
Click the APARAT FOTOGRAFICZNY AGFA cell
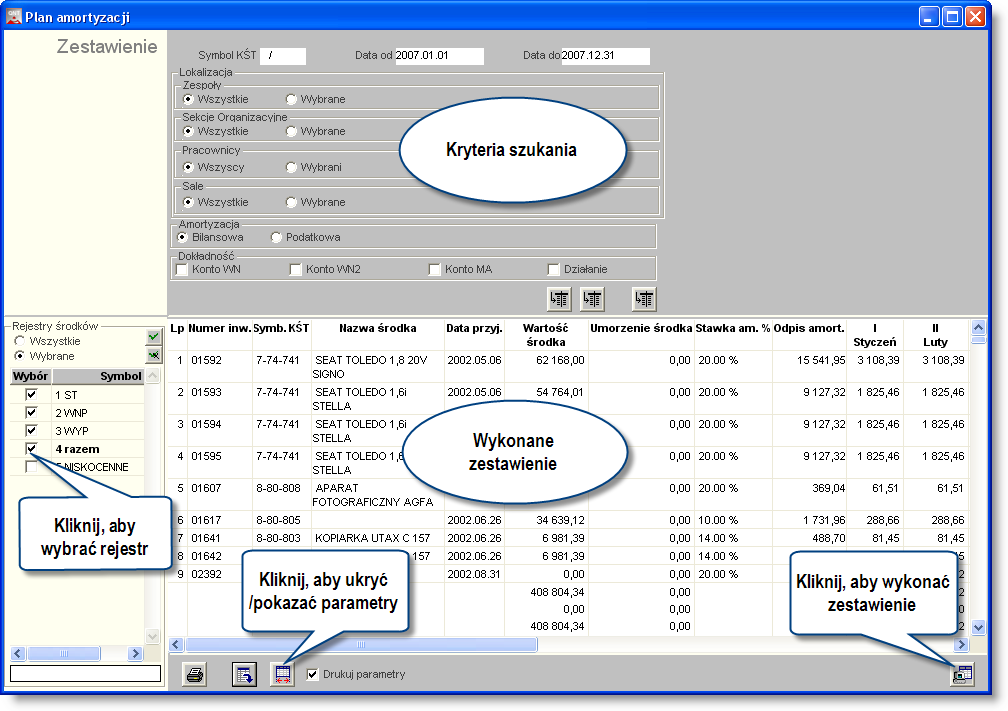[377, 495]
